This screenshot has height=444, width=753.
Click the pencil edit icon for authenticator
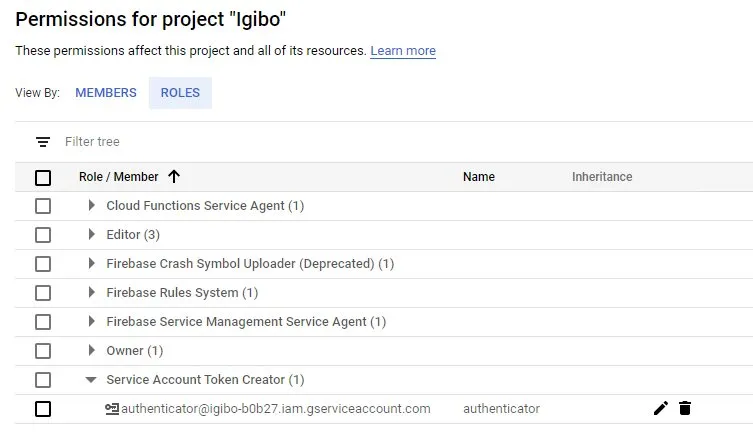[x=660, y=408]
